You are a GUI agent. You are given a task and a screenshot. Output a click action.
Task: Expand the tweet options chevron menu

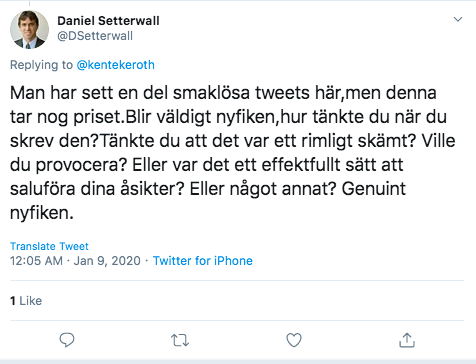click(x=458, y=19)
